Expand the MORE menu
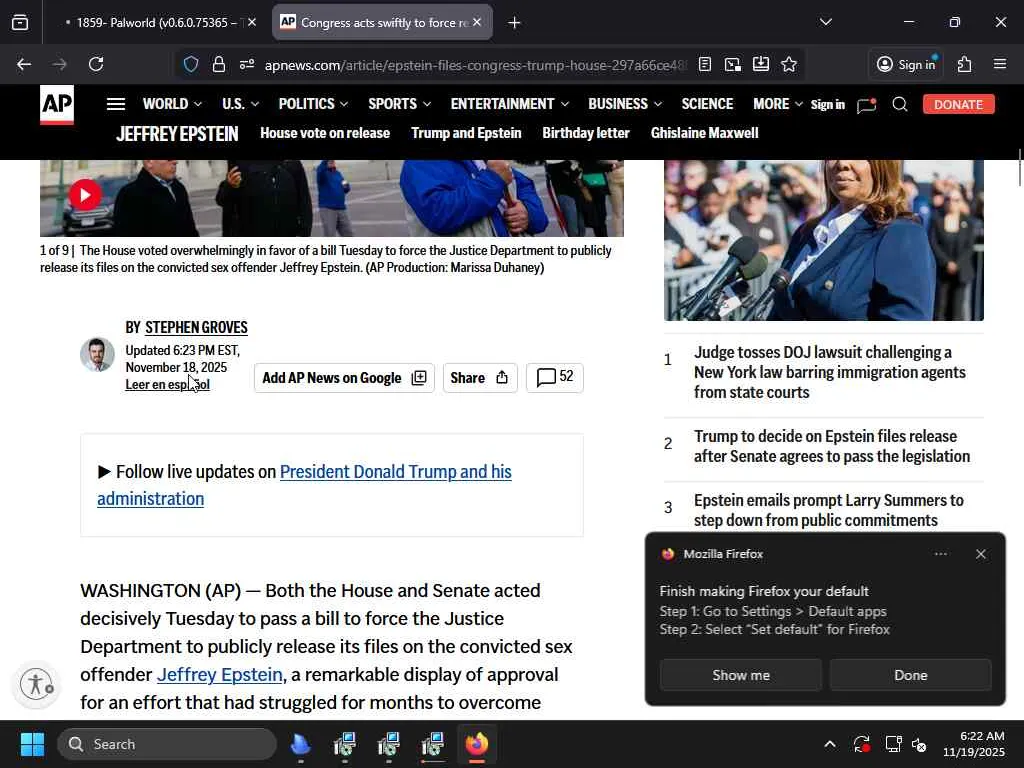 tap(777, 104)
